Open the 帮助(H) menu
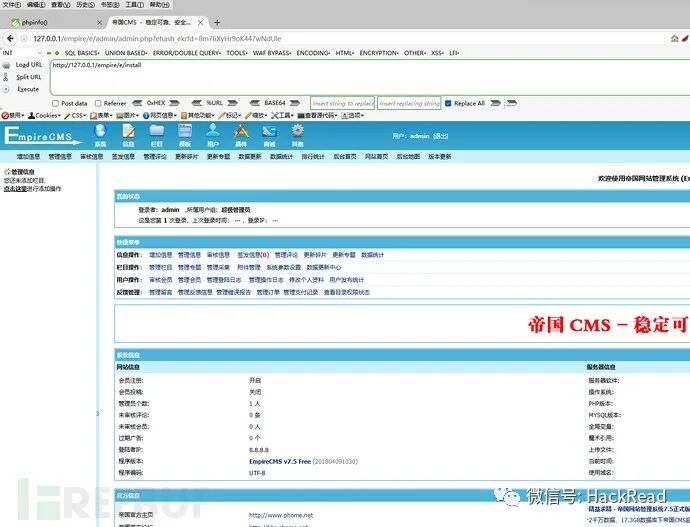 (160, 5)
